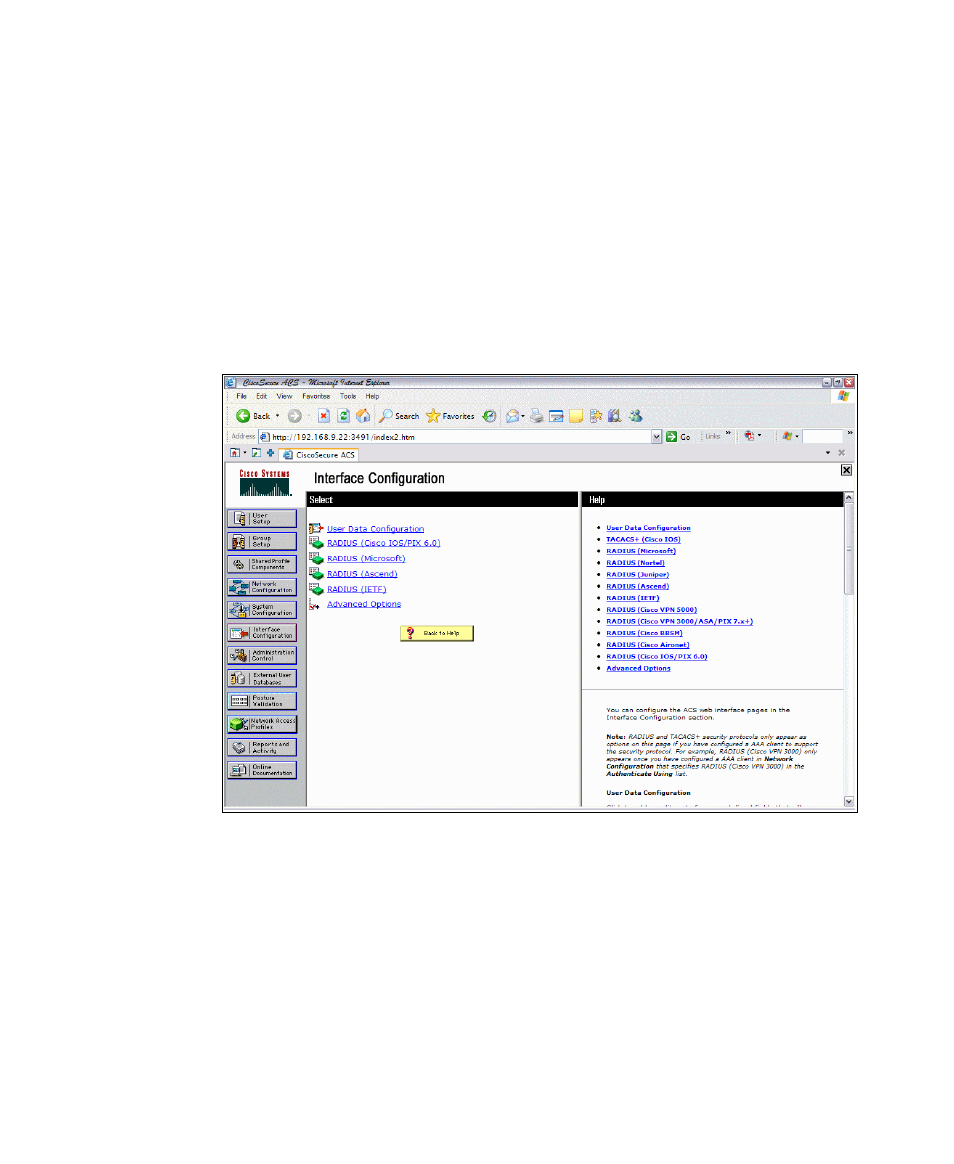Image resolution: width=954 pixels, height=1164 pixels.
Task: Open the Help menu in menu bar
Action: 373,396
